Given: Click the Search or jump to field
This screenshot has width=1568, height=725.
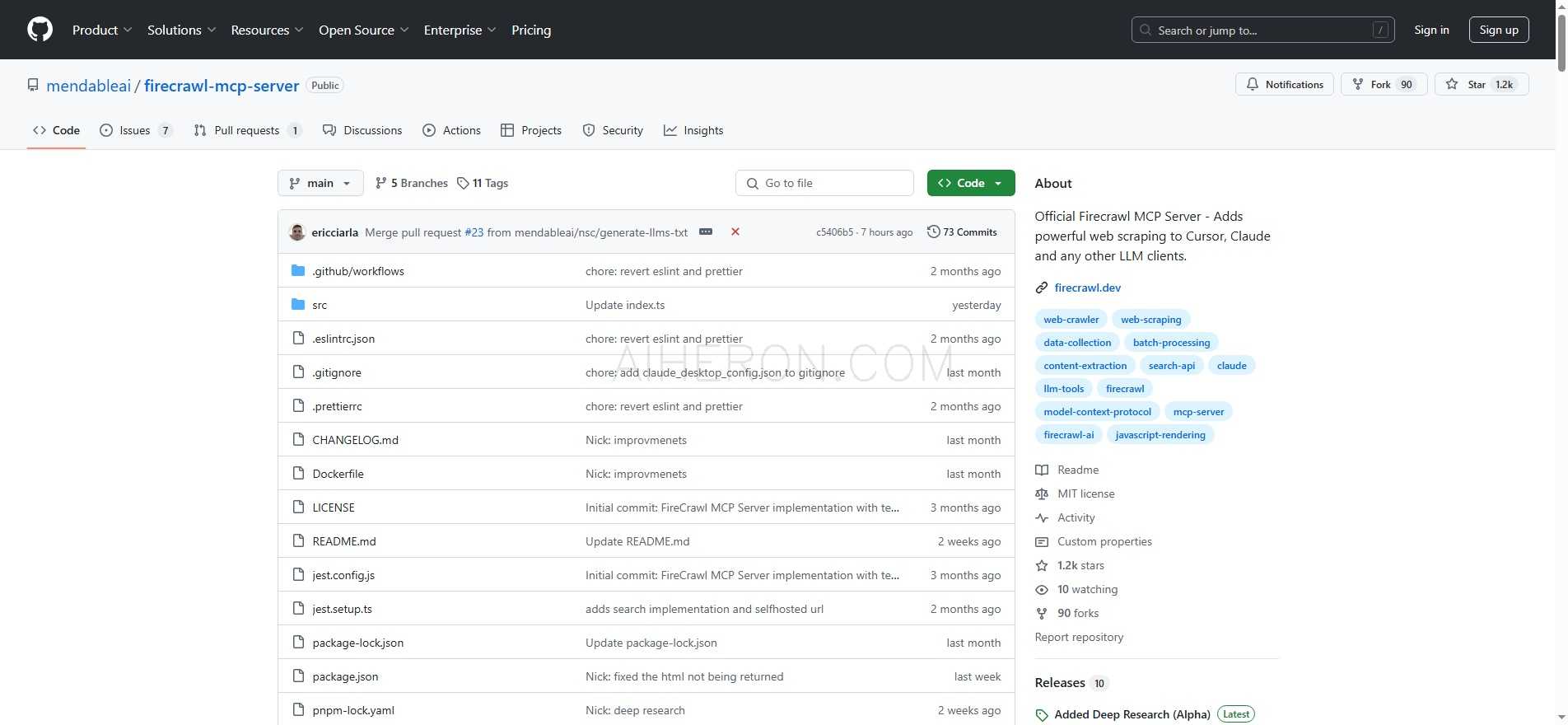Looking at the screenshot, I should [1262, 30].
